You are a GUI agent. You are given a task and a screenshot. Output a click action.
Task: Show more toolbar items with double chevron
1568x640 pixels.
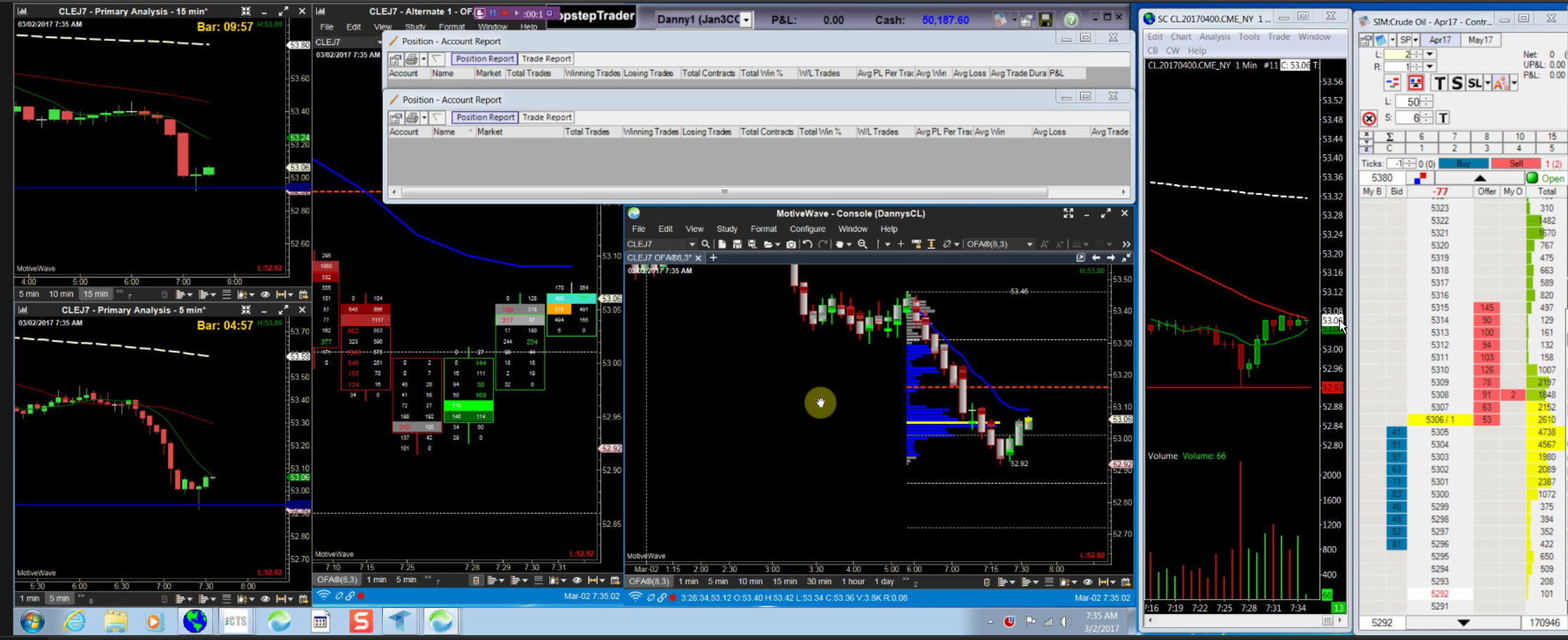coord(1126,244)
